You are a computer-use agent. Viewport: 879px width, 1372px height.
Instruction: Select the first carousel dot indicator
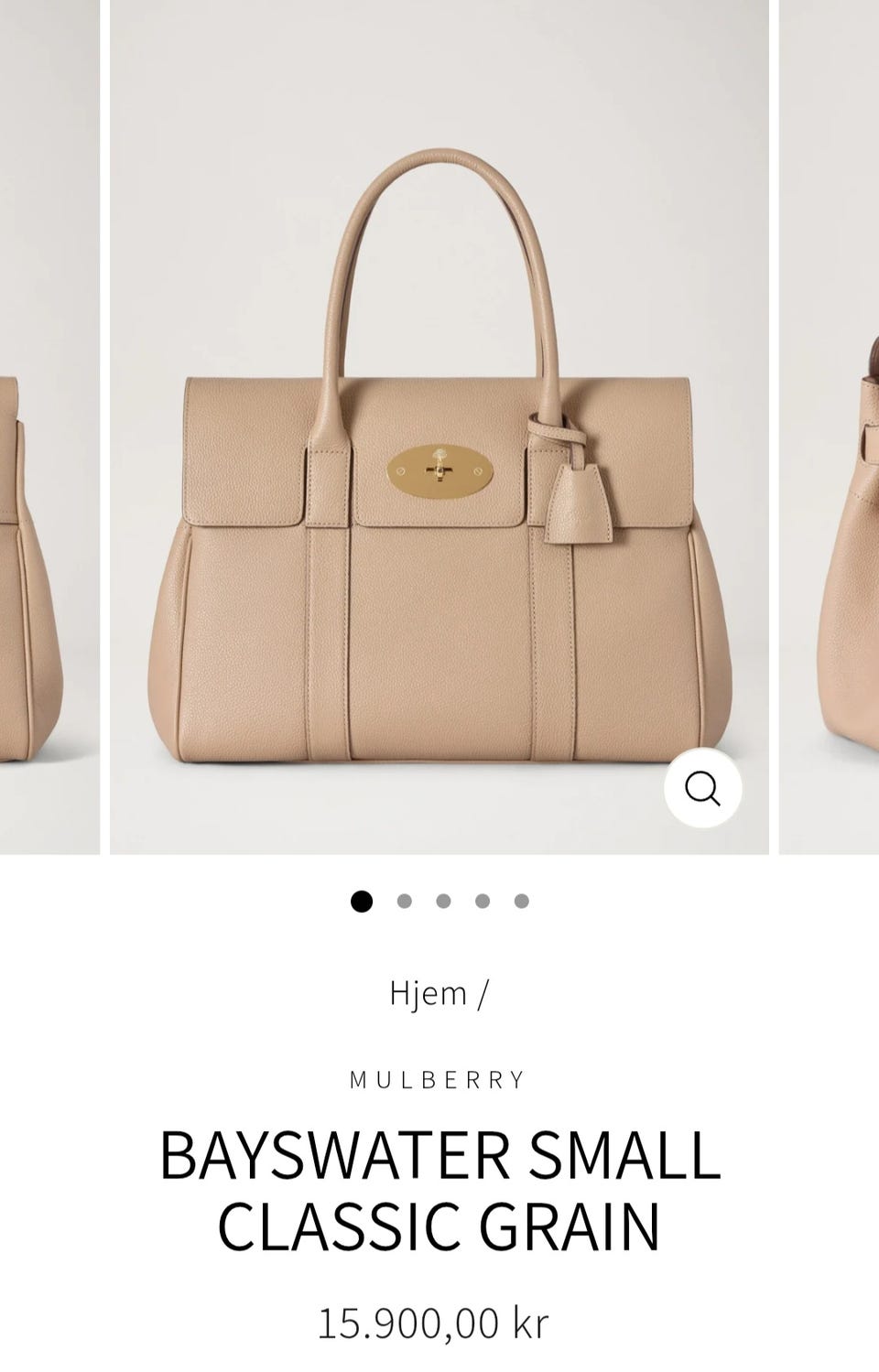pyautogui.click(x=362, y=902)
